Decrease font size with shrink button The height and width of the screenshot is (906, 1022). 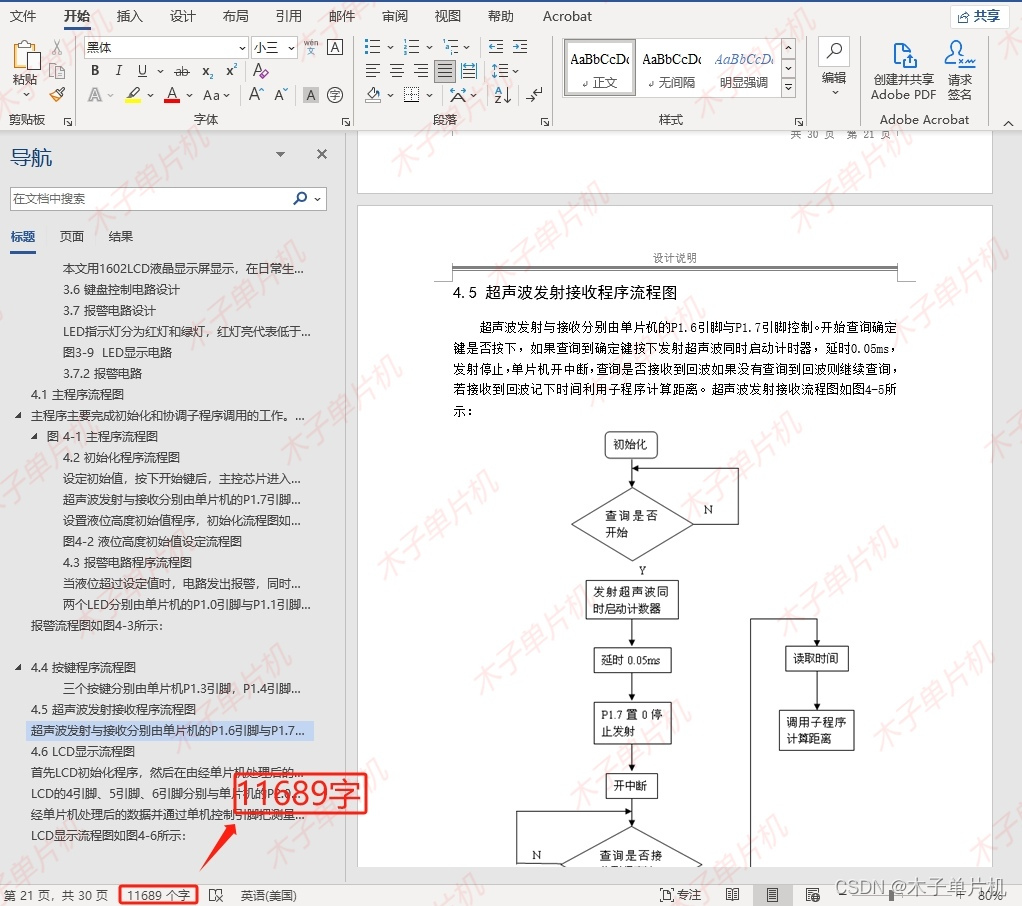[x=281, y=95]
